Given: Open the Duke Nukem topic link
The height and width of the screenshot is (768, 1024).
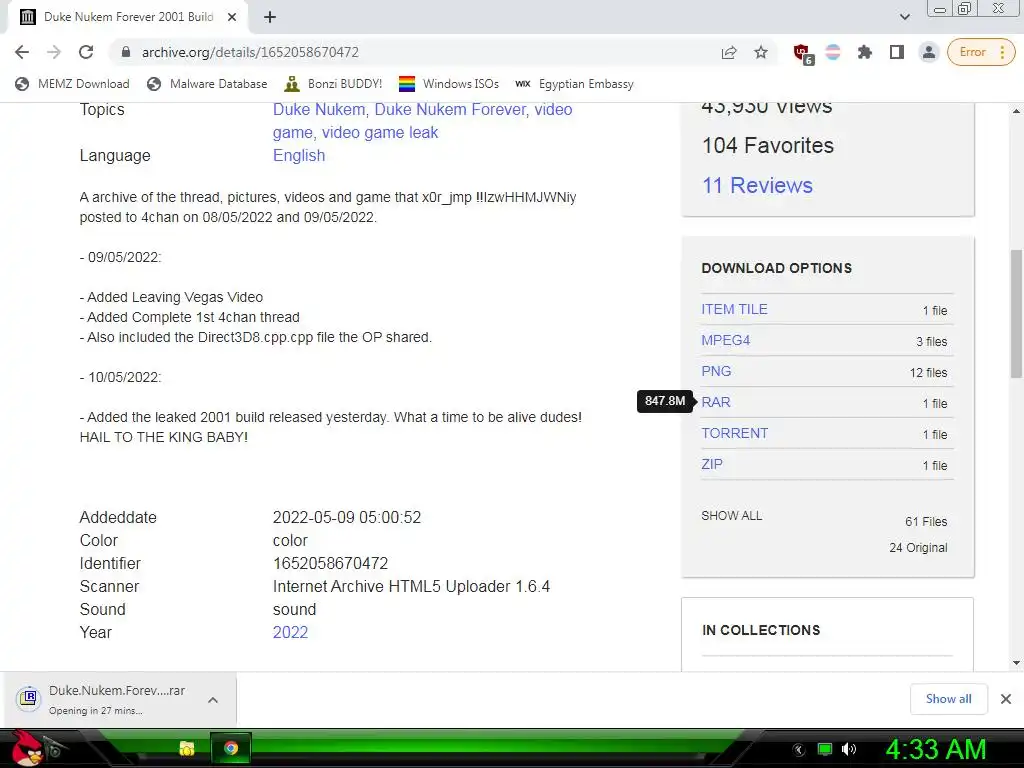Looking at the screenshot, I should pyautogui.click(x=319, y=110).
